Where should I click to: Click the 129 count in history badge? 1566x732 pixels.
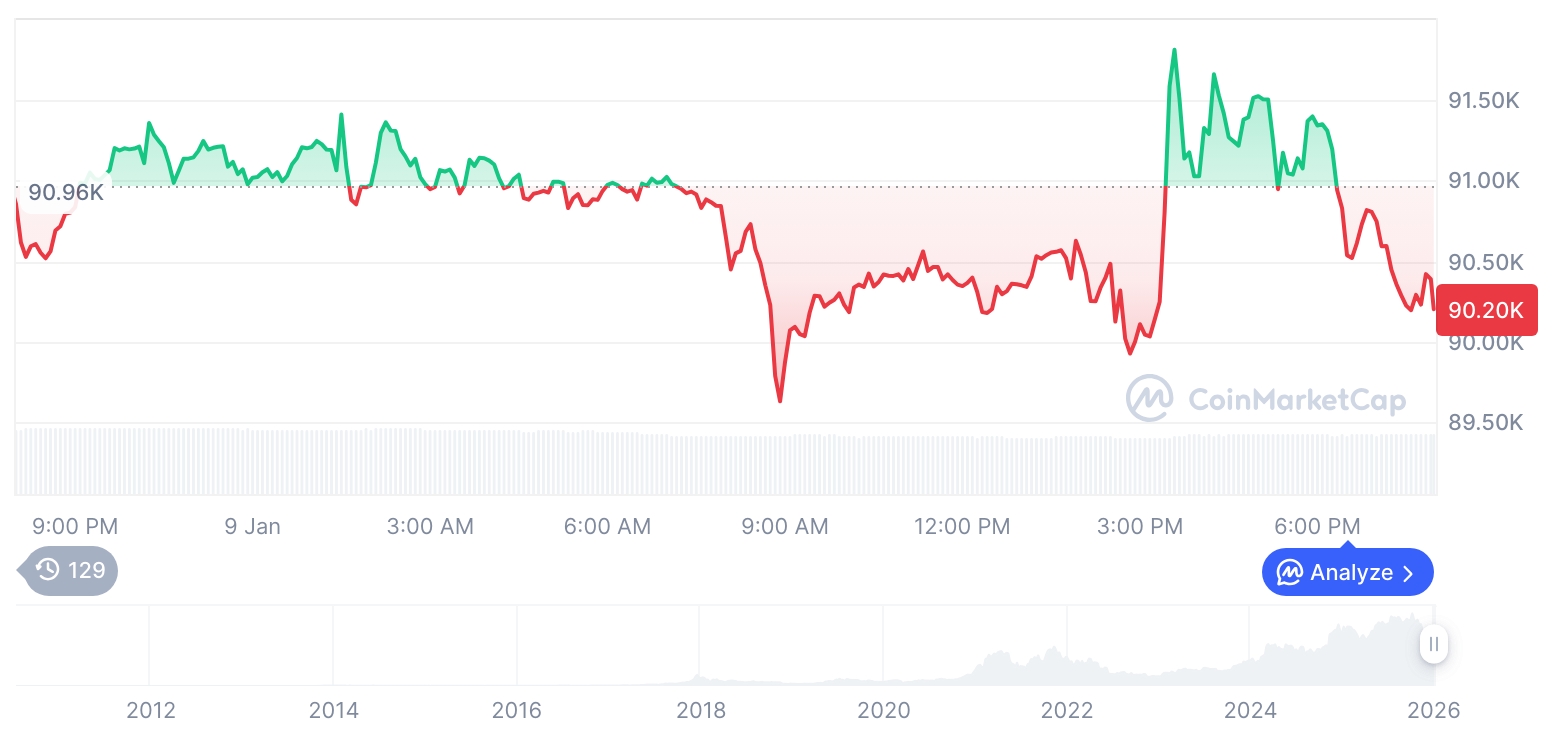pyautogui.click(x=87, y=571)
